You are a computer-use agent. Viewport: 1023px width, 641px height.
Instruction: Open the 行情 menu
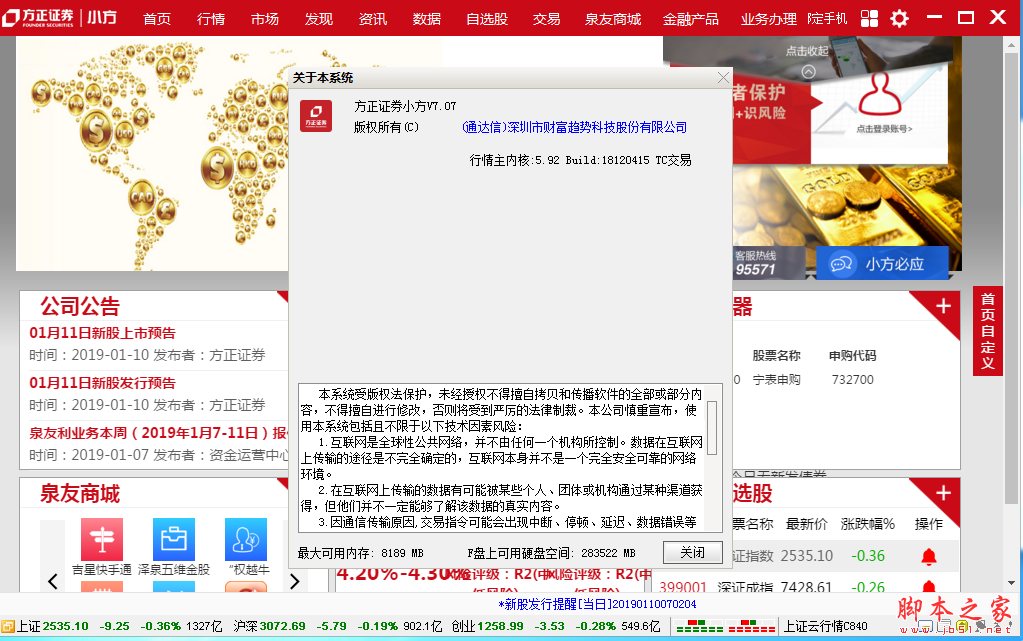point(211,19)
